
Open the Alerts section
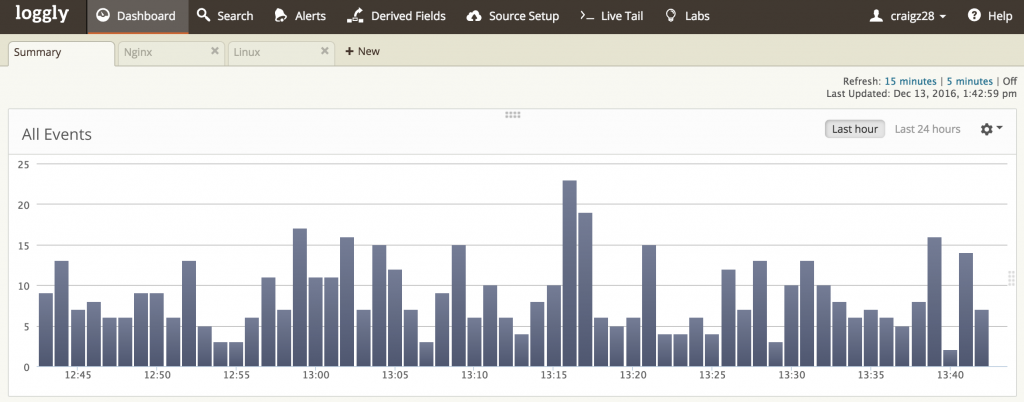pyautogui.click(x=300, y=16)
